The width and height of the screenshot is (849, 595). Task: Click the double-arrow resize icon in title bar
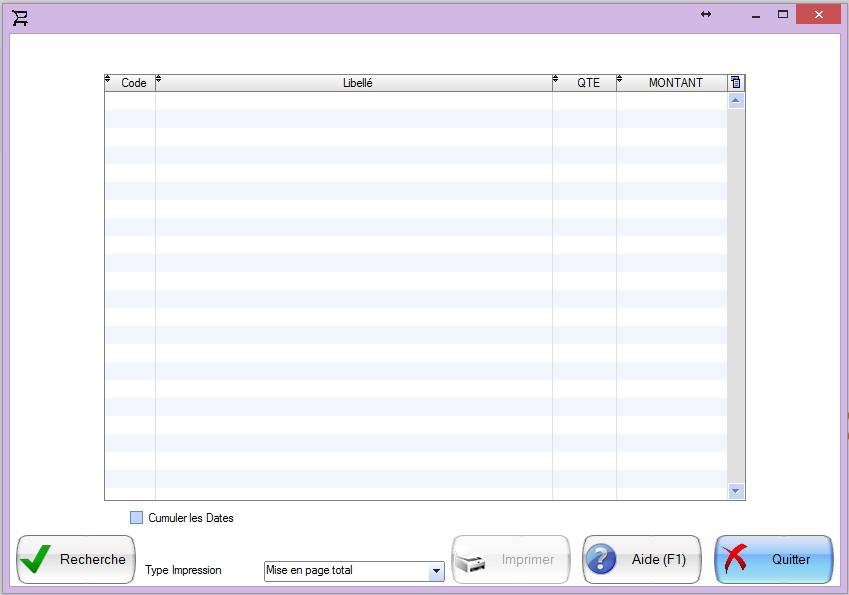(x=706, y=14)
